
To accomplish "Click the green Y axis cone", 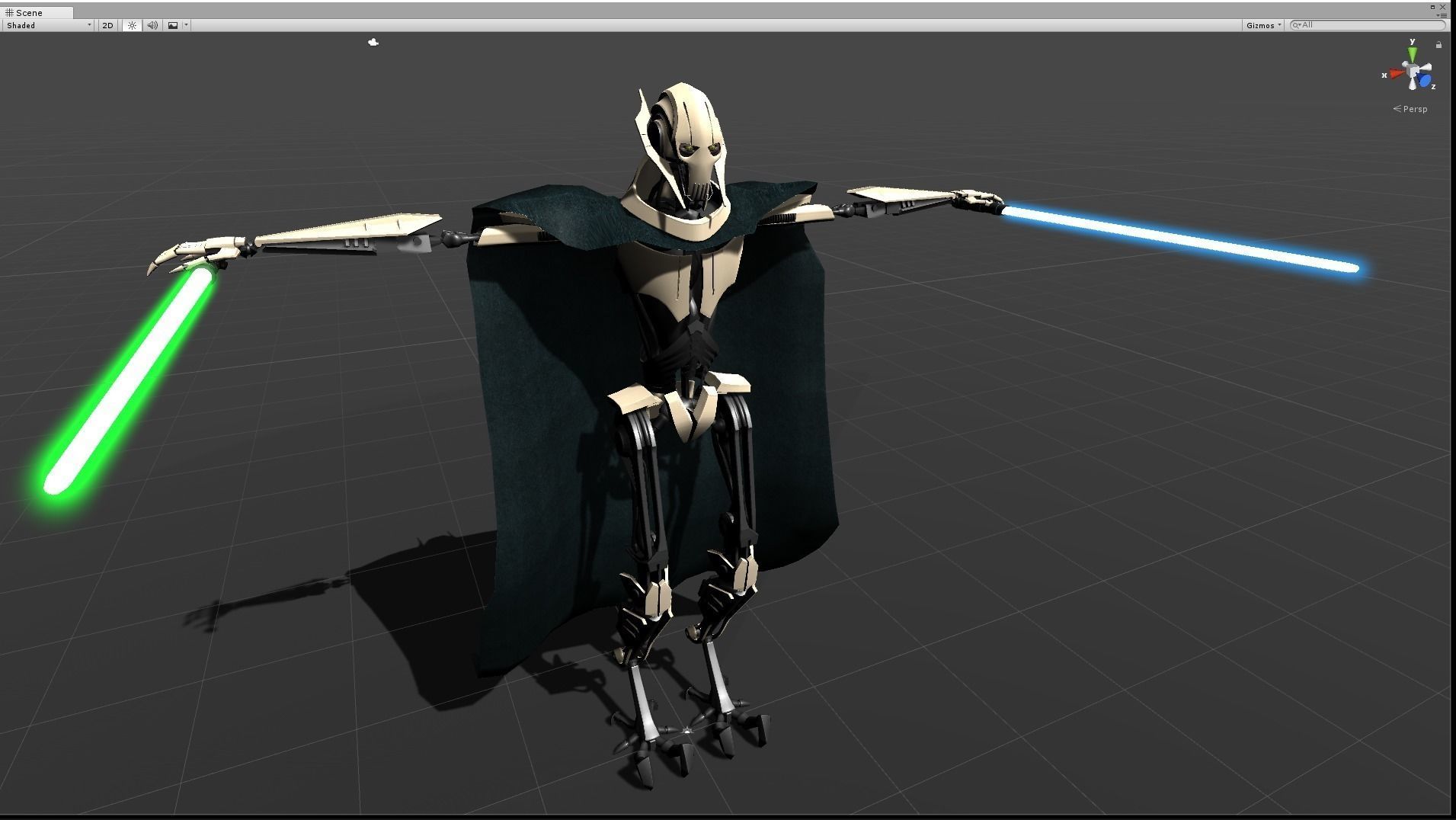I will click(1413, 54).
